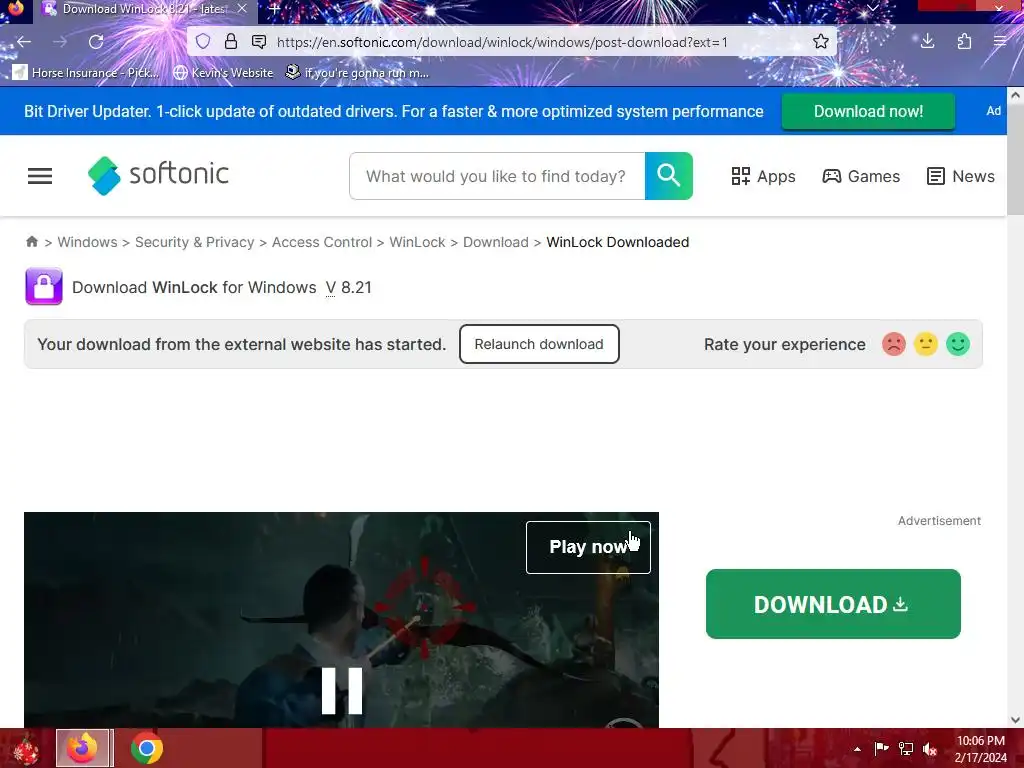The image size is (1024, 768).
Task: Submit search with magnifier button
Action: pos(669,176)
